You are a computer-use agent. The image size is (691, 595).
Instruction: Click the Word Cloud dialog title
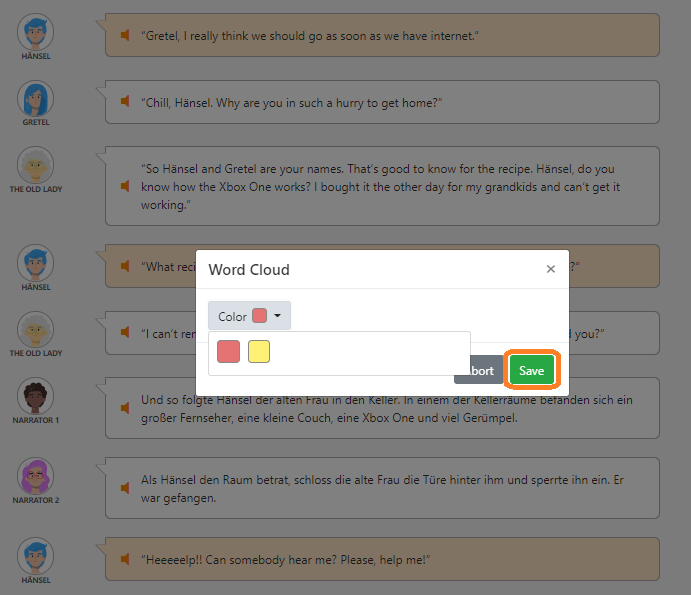coord(249,269)
